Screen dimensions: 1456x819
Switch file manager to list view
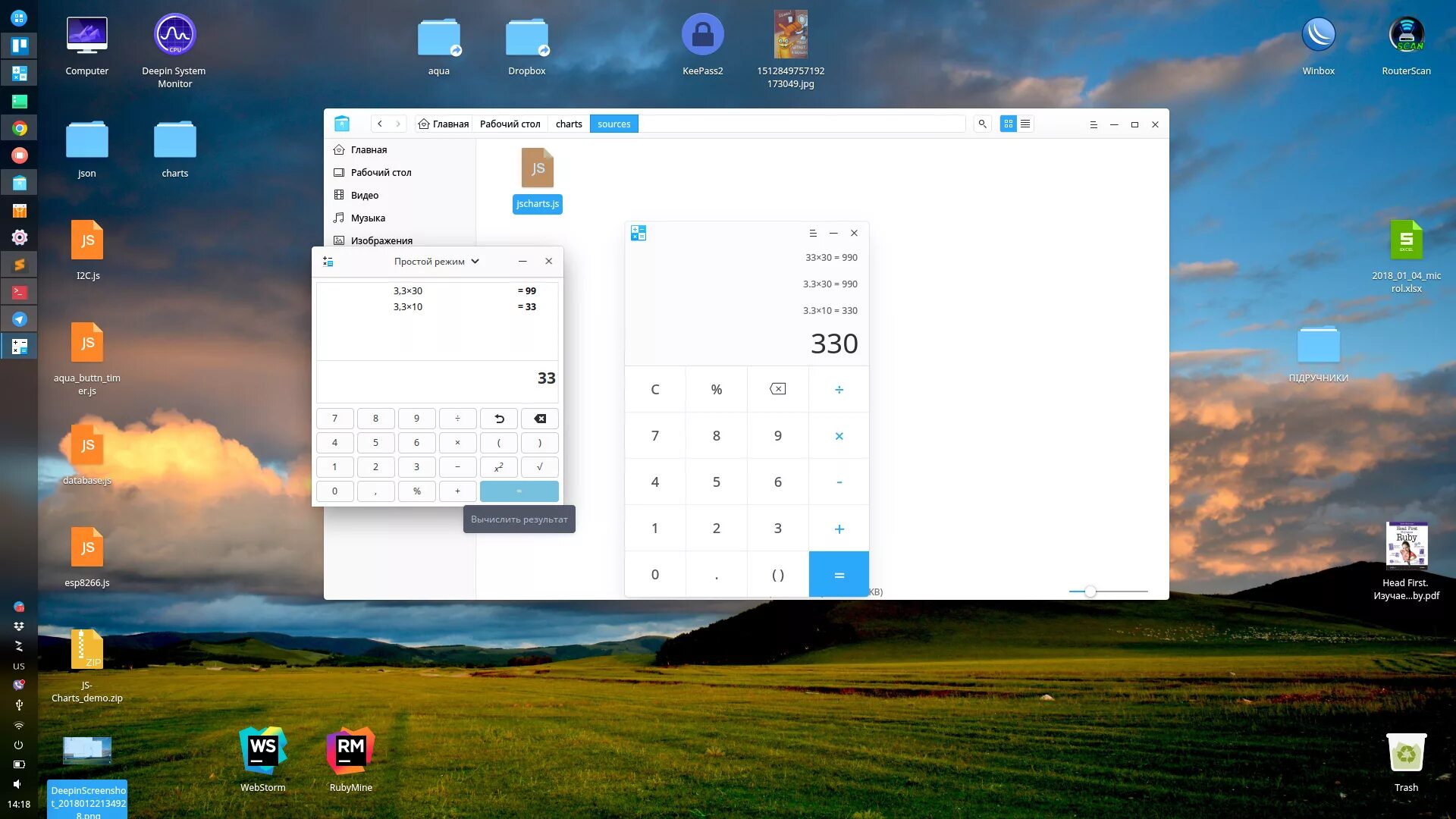pos(1025,124)
